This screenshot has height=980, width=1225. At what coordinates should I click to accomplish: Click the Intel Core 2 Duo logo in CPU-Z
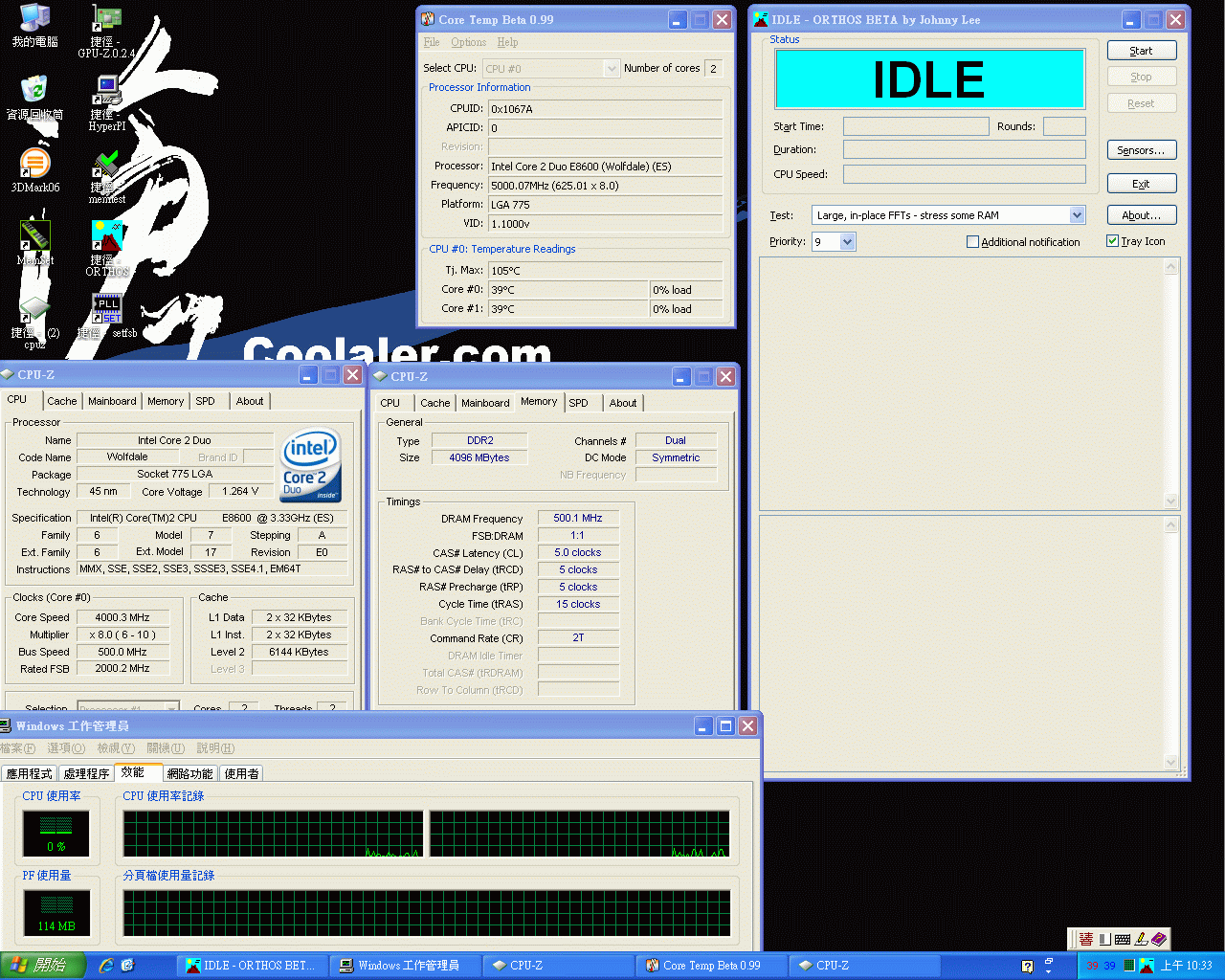[x=311, y=465]
